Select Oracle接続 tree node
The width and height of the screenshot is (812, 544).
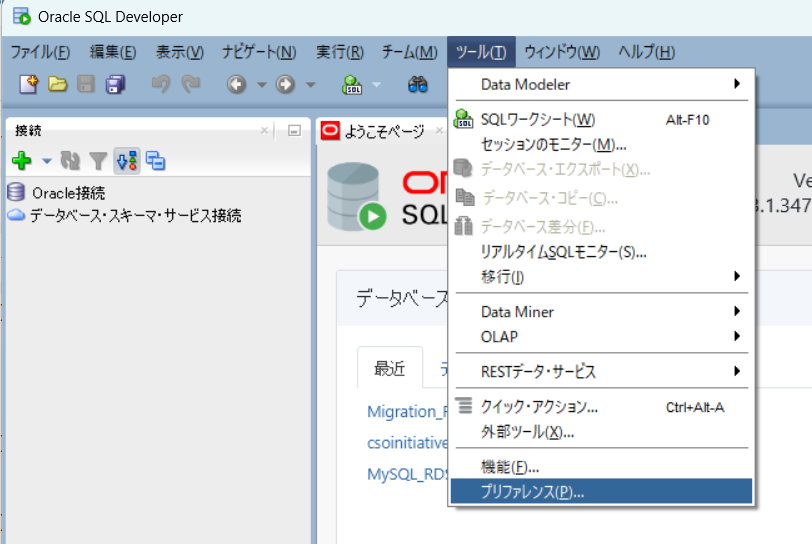[x=68, y=193]
